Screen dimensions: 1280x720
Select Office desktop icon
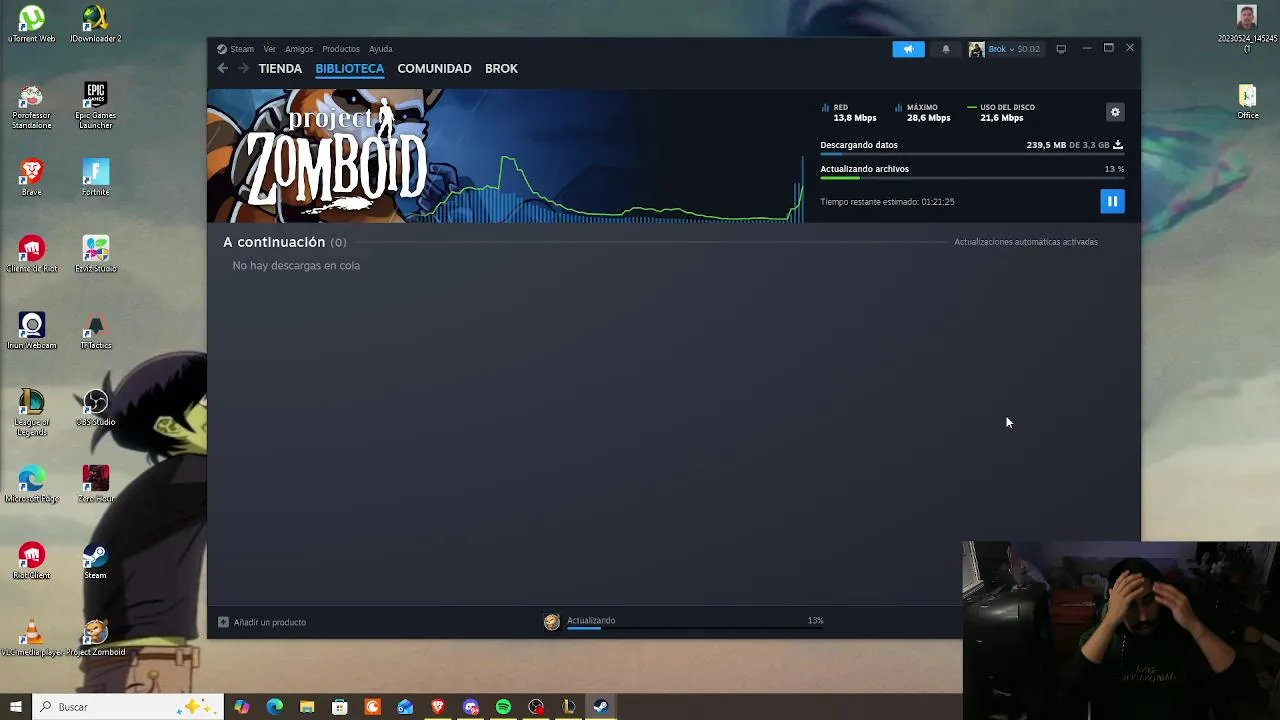click(x=1247, y=102)
